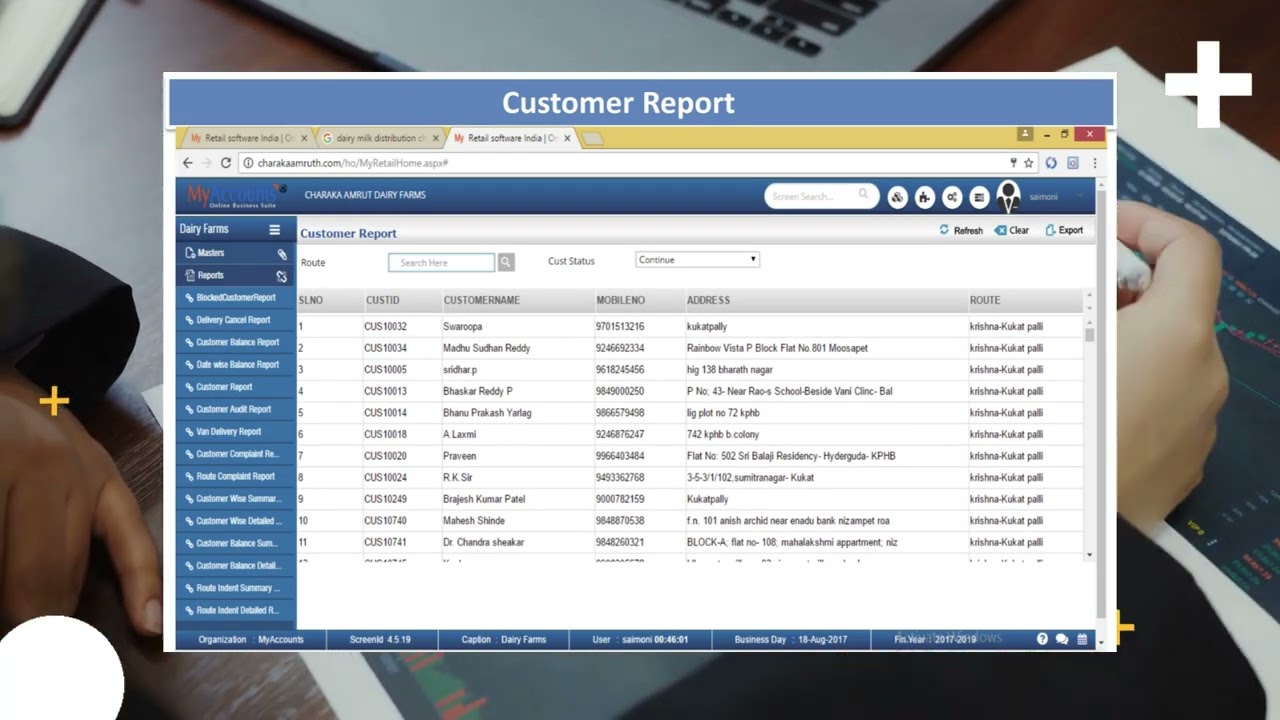The width and height of the screenshot is (1280, 720).
Task: Click the CUSTID column header
Action: pyautogui.click(x=382, y=300)
